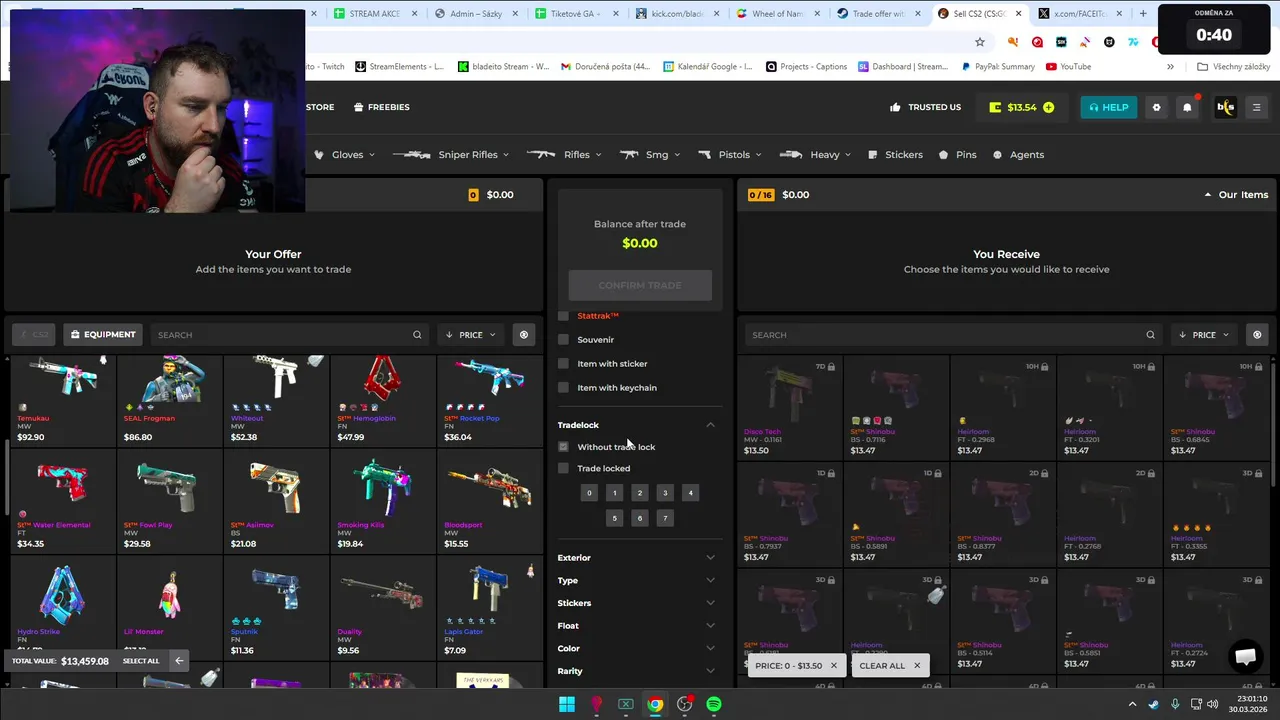Viewport: 1280px width, 720px height.
Task: Toggle the Stattrak checkbox
Action: (x=563, y=316)
